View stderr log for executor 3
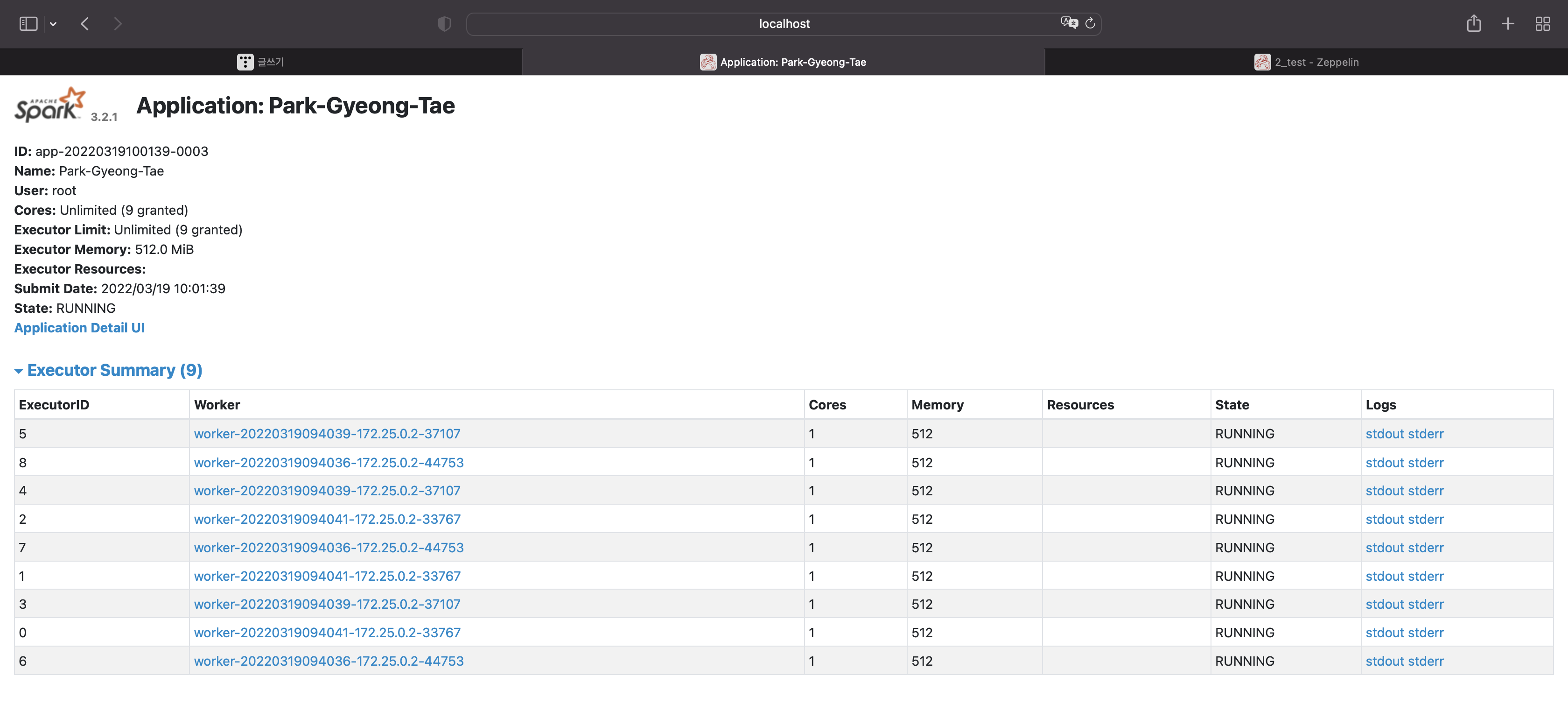Screen dimensions: 1568x704 pos(1426,604)
